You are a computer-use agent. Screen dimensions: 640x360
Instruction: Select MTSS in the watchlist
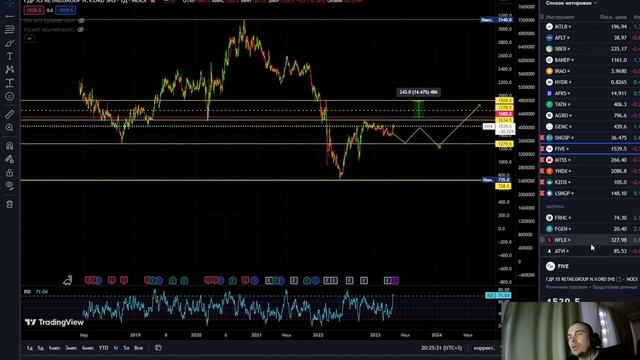(590, 160)
